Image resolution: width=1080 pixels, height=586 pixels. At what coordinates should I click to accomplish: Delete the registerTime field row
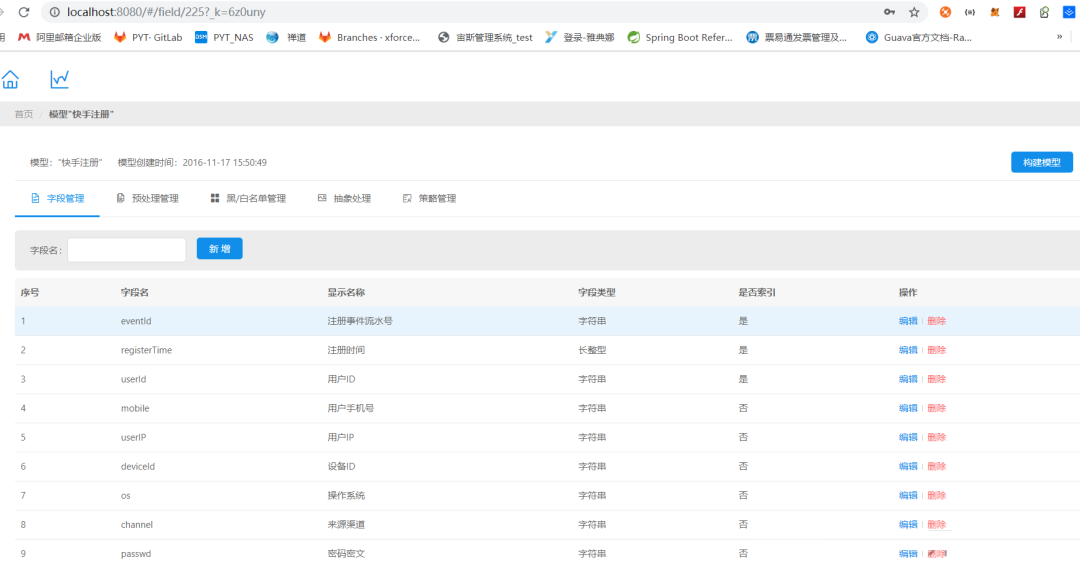click(x=936, y=350)
